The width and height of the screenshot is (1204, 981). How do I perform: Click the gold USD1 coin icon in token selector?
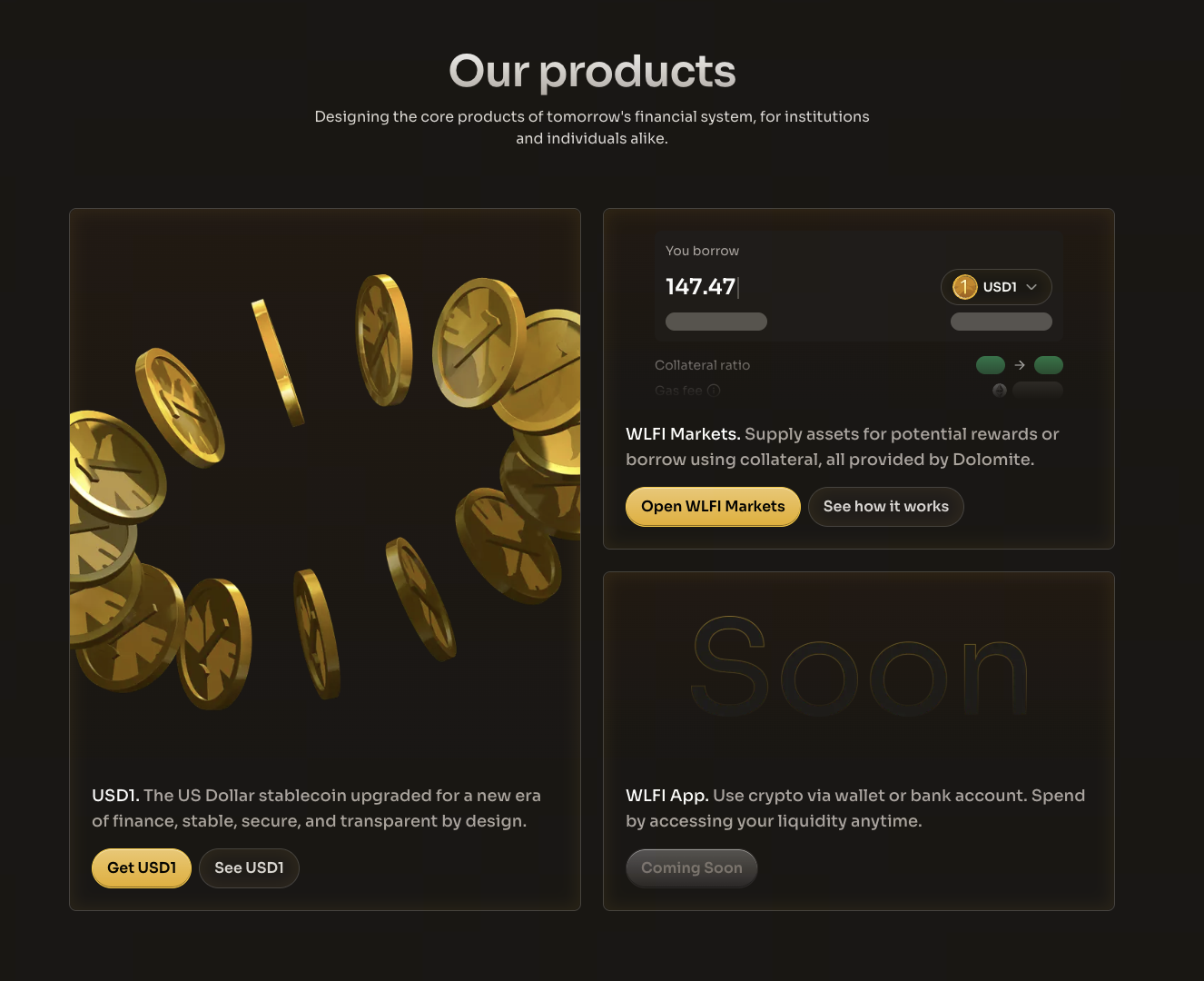pos(964,287)
